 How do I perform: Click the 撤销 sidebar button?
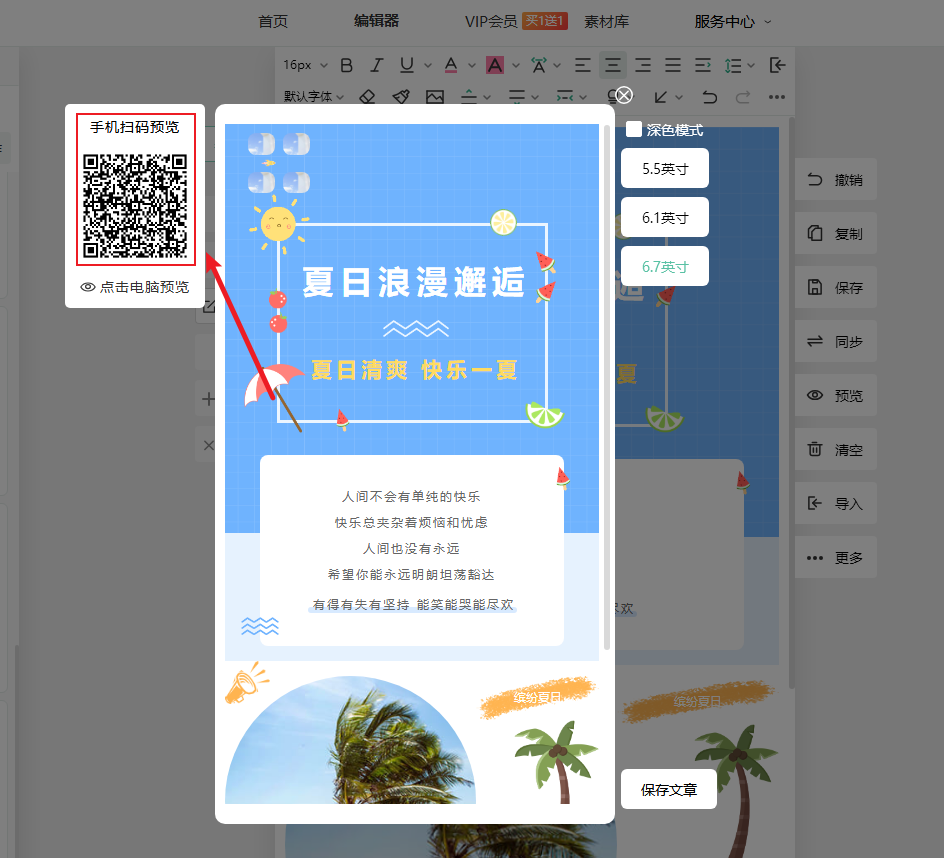(836, 179)
